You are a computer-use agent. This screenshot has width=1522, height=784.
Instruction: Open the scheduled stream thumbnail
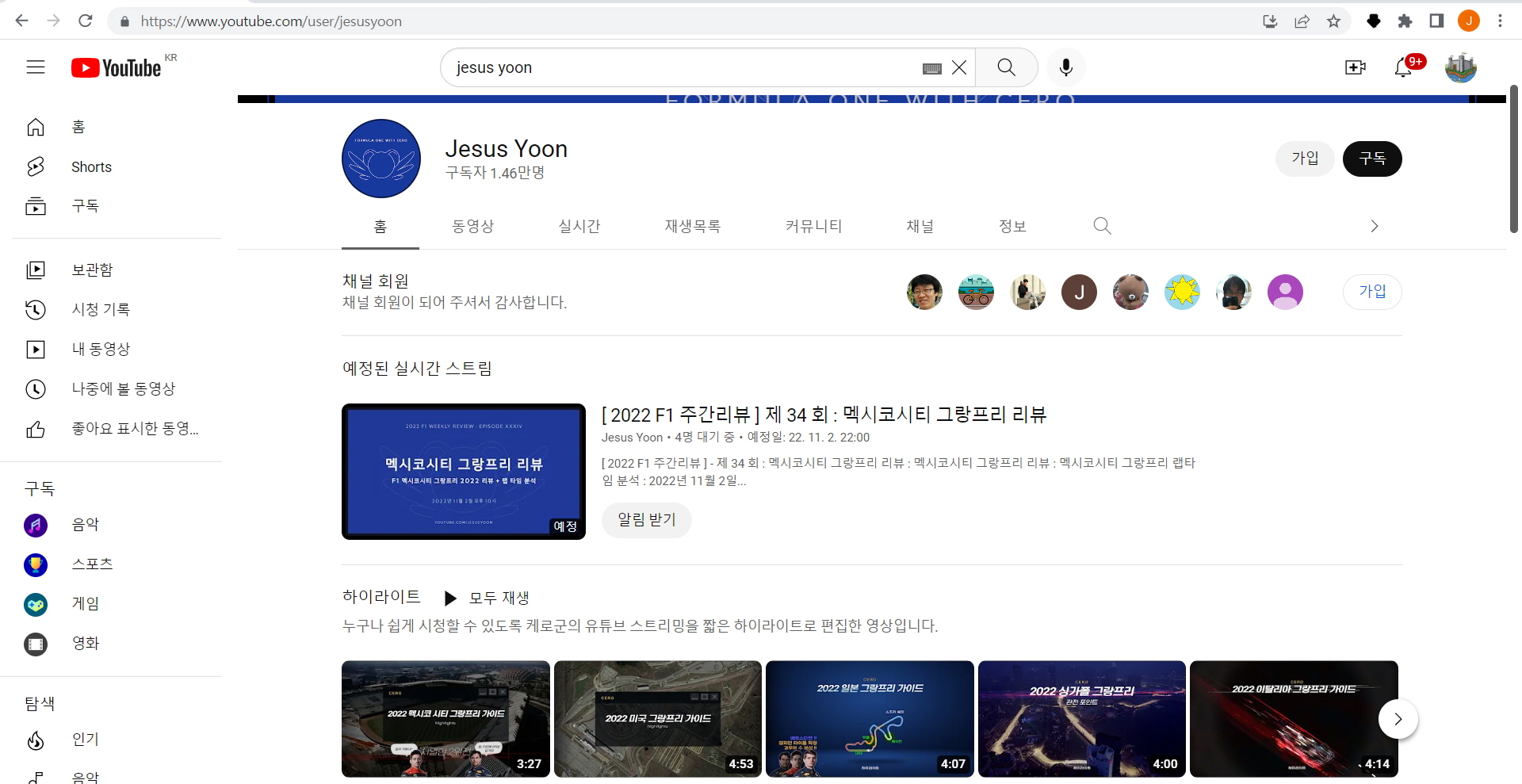tap(464, 472)
